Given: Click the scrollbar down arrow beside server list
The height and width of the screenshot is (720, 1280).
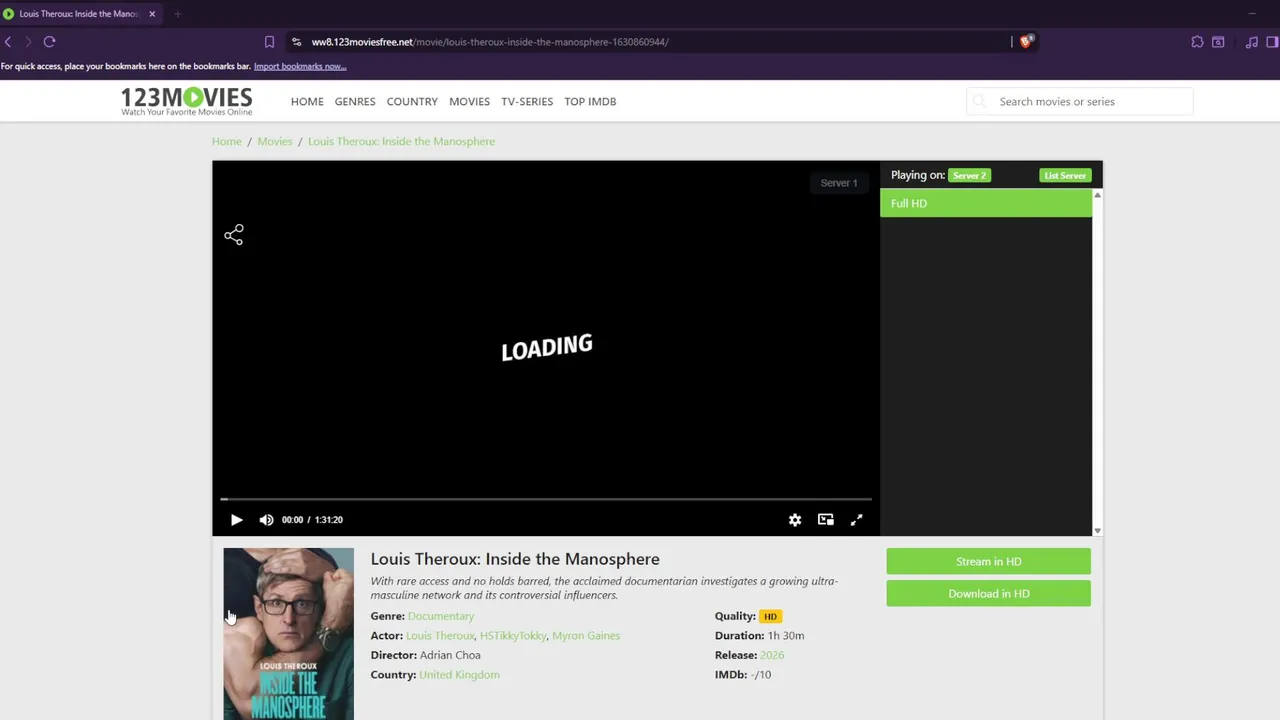Looking at the screenshot, I should pyautogui.click(x=1097, y=531).
